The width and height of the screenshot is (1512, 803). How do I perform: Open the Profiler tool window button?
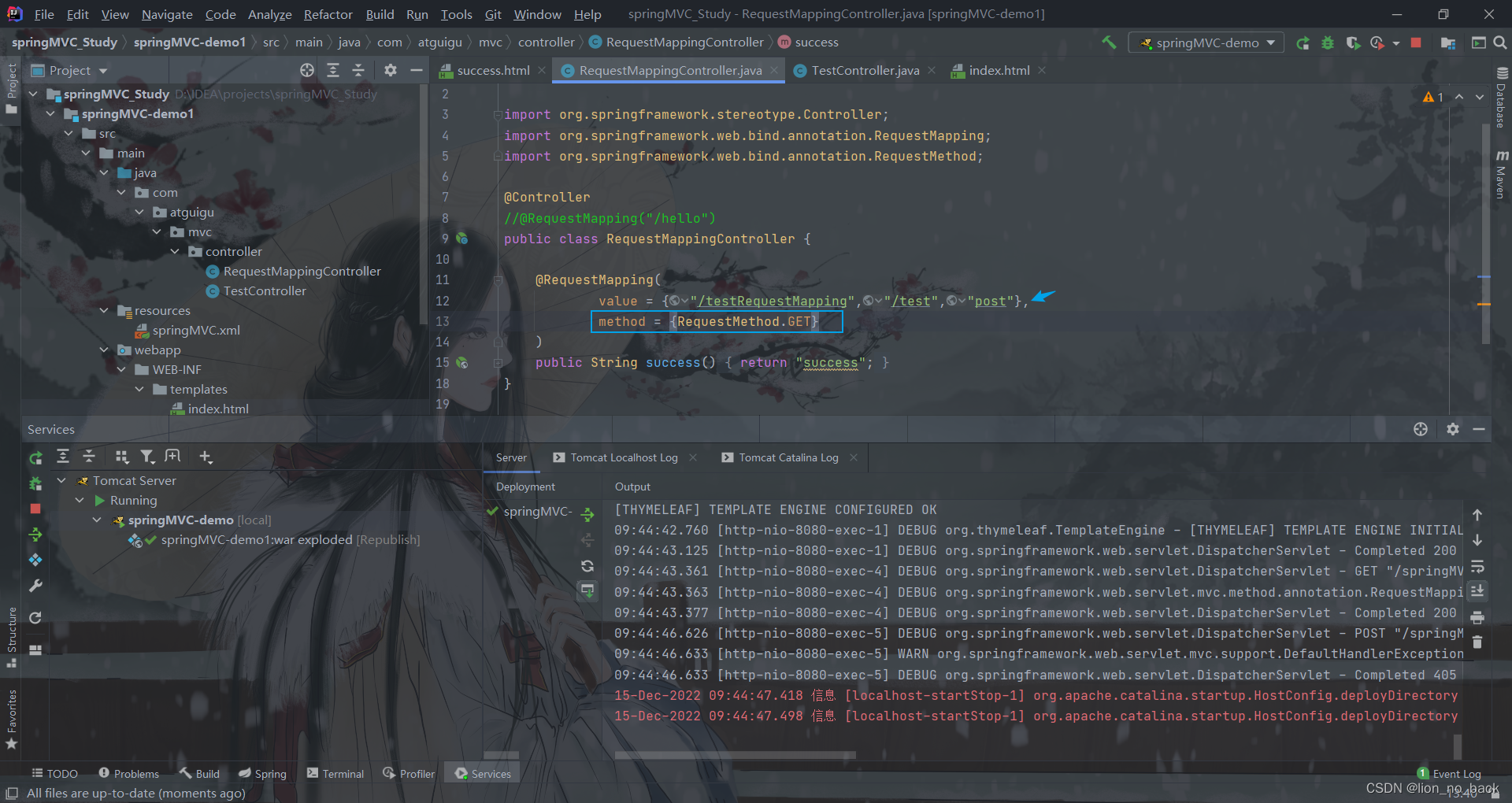pyautogui.click(x=409, y=774)
